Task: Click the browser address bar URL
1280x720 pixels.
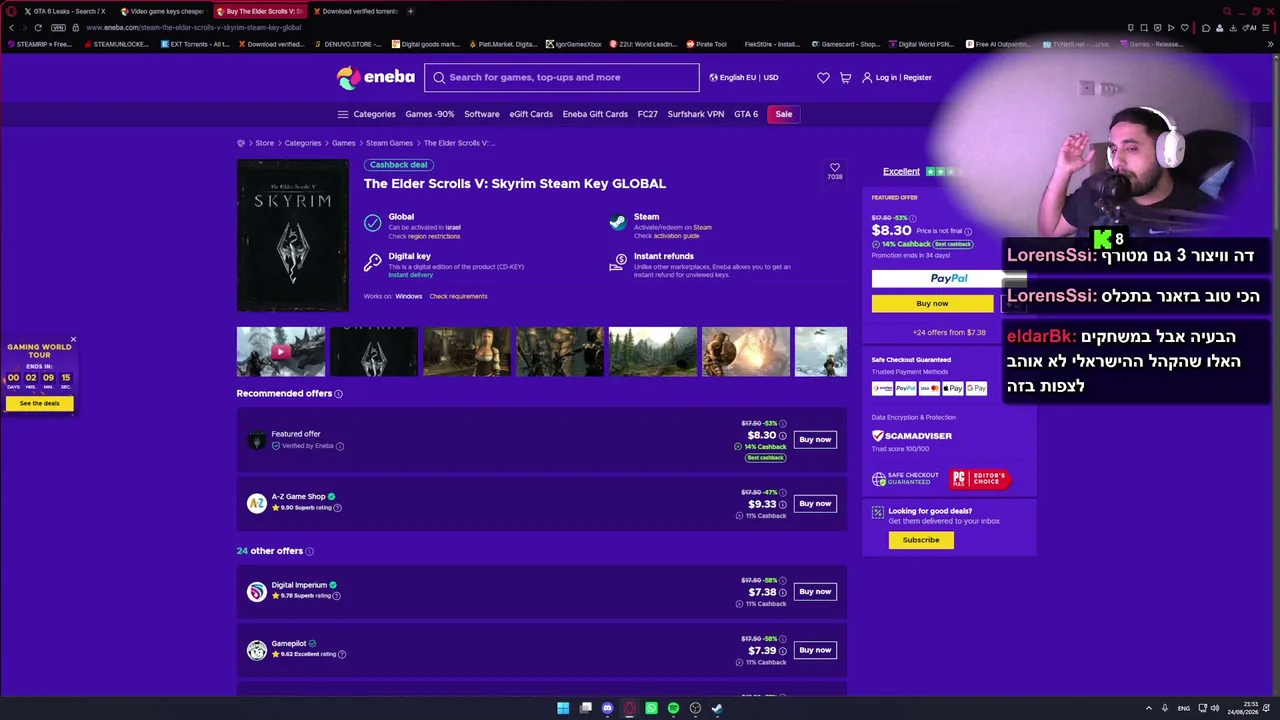Action: (x=193, y=28)
